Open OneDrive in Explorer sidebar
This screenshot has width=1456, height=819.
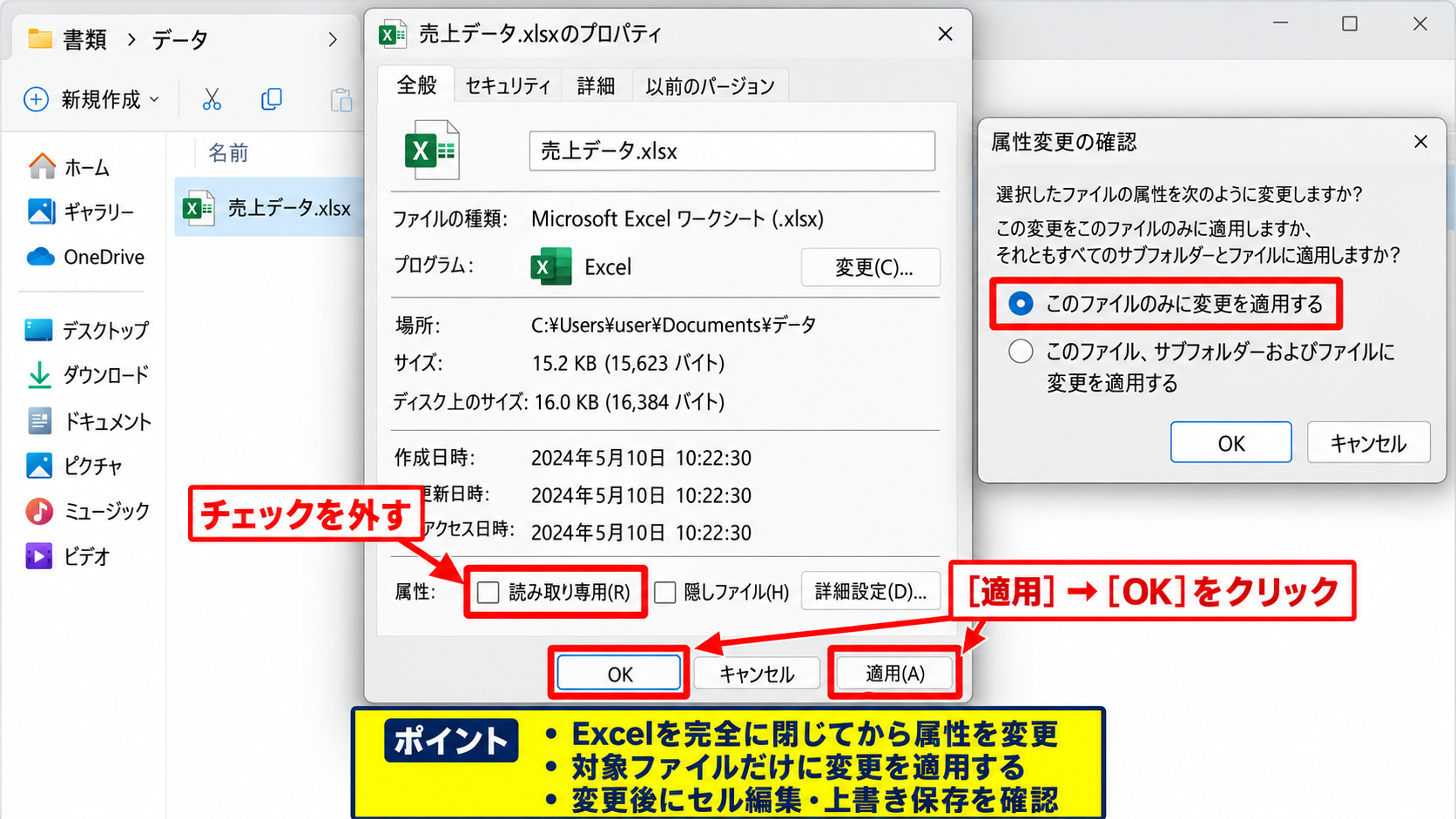pos(85,257)
